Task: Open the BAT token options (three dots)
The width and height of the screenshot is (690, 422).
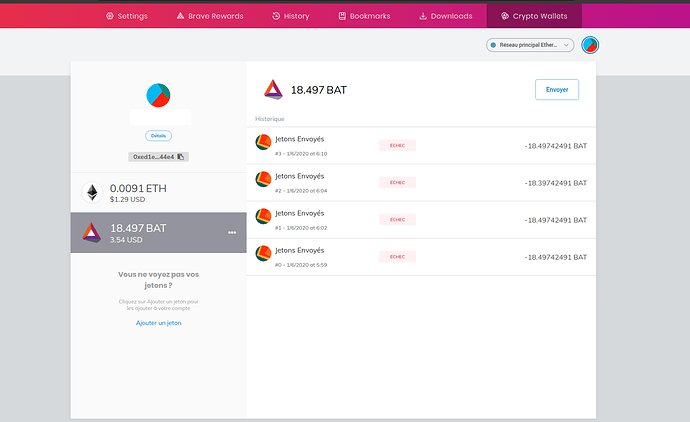Action: coord(232,233)
